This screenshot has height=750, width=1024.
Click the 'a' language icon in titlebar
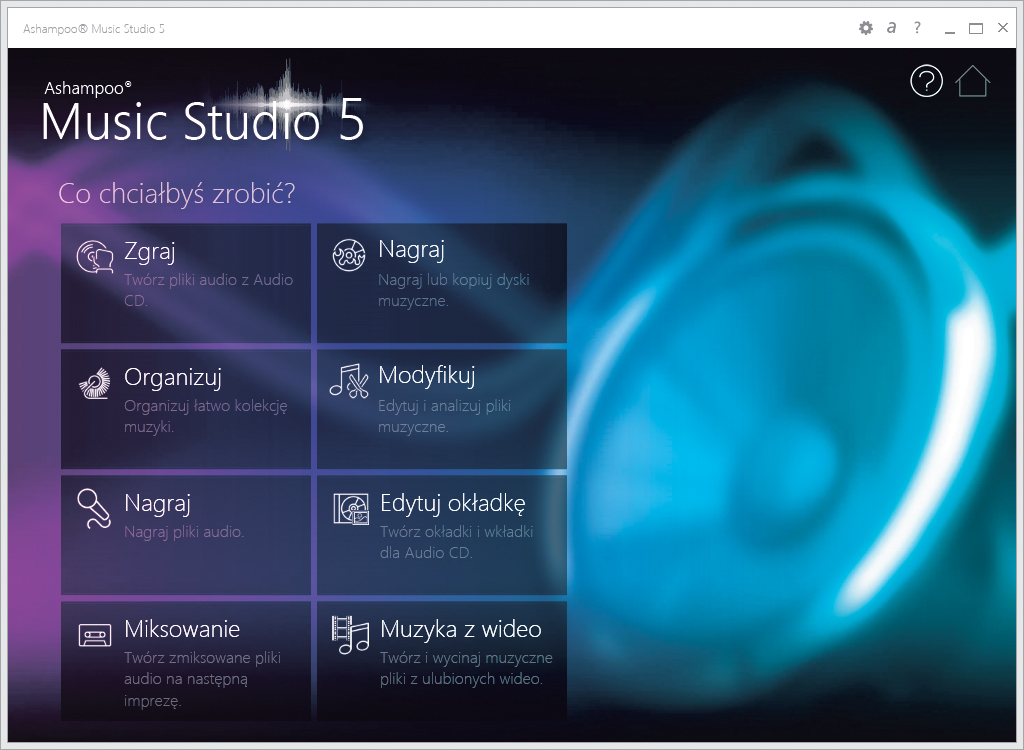tap(891, 28)
